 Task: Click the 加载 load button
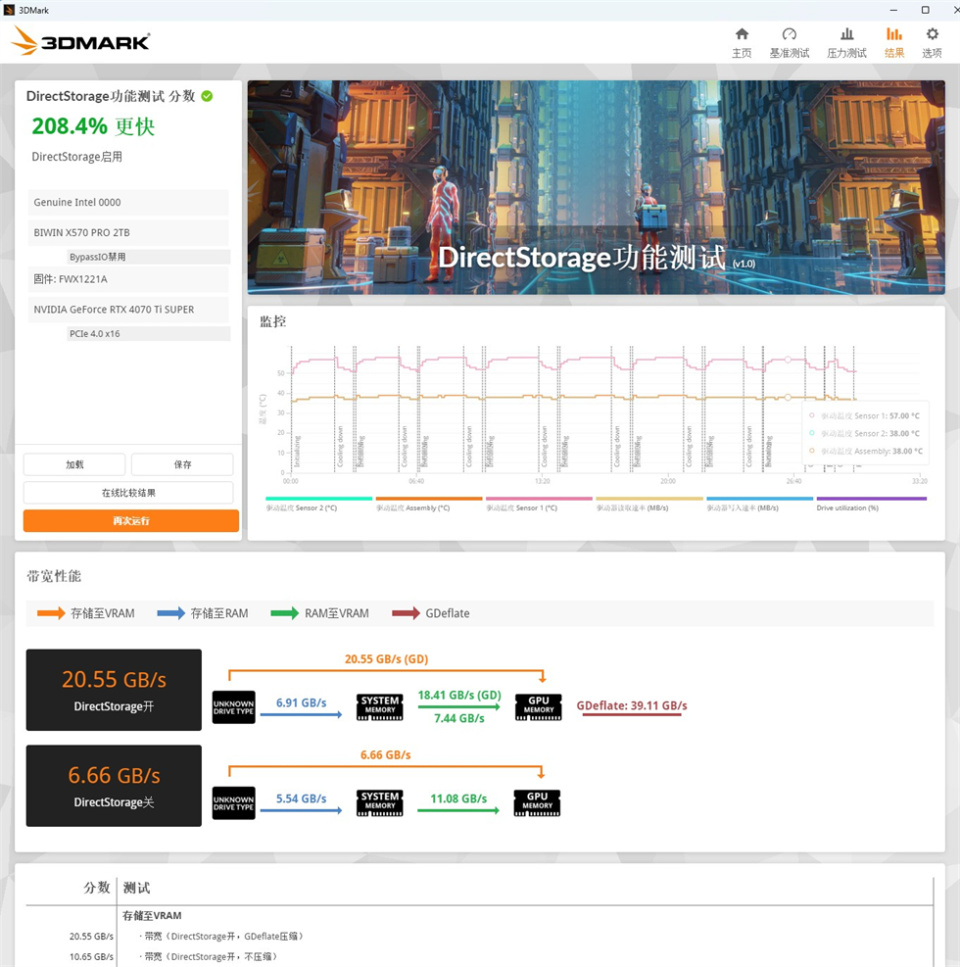tap(75, 464)
